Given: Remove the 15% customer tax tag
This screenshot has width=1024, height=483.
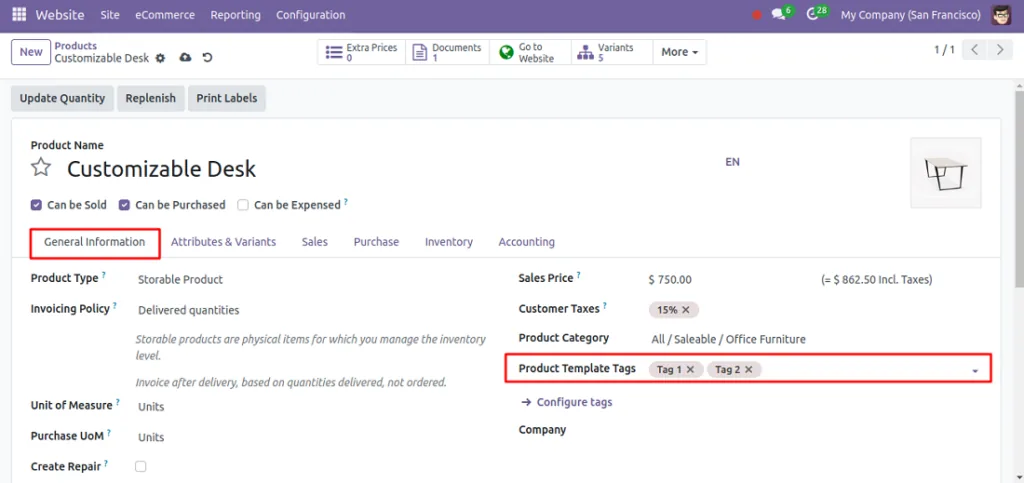Looking at the screenshot, I should click(x=686, y=310).
